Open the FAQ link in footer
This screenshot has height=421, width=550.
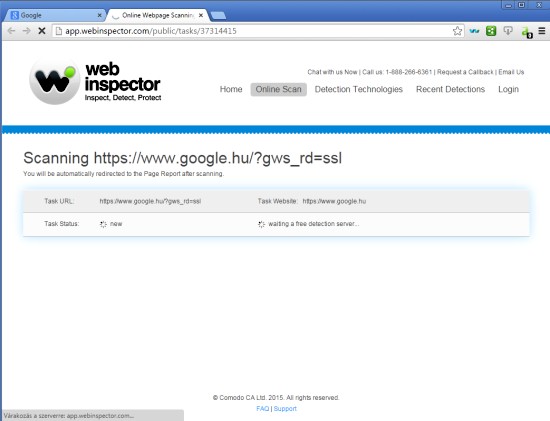263,409
